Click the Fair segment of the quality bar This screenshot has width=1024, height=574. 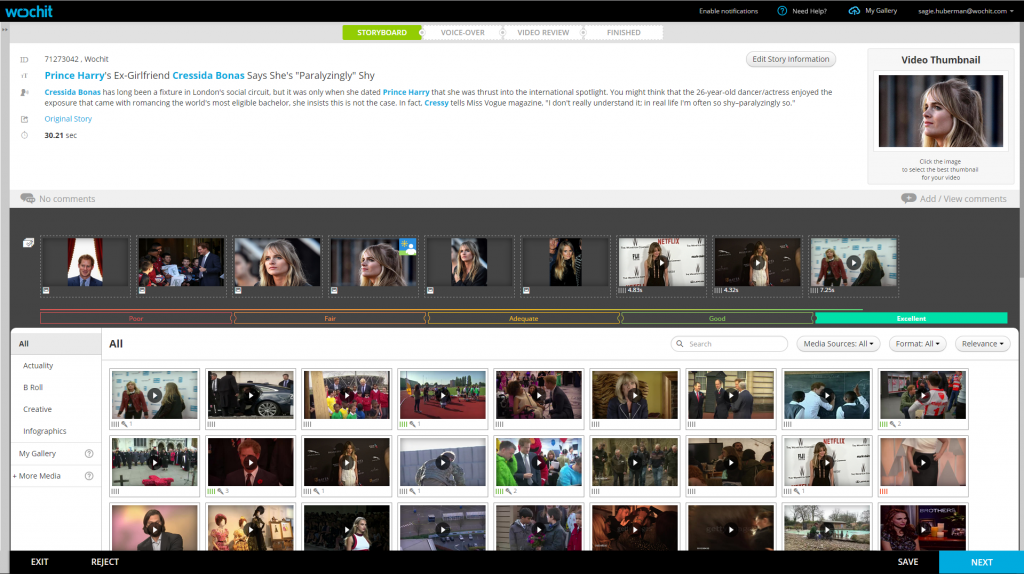(330, 319)
